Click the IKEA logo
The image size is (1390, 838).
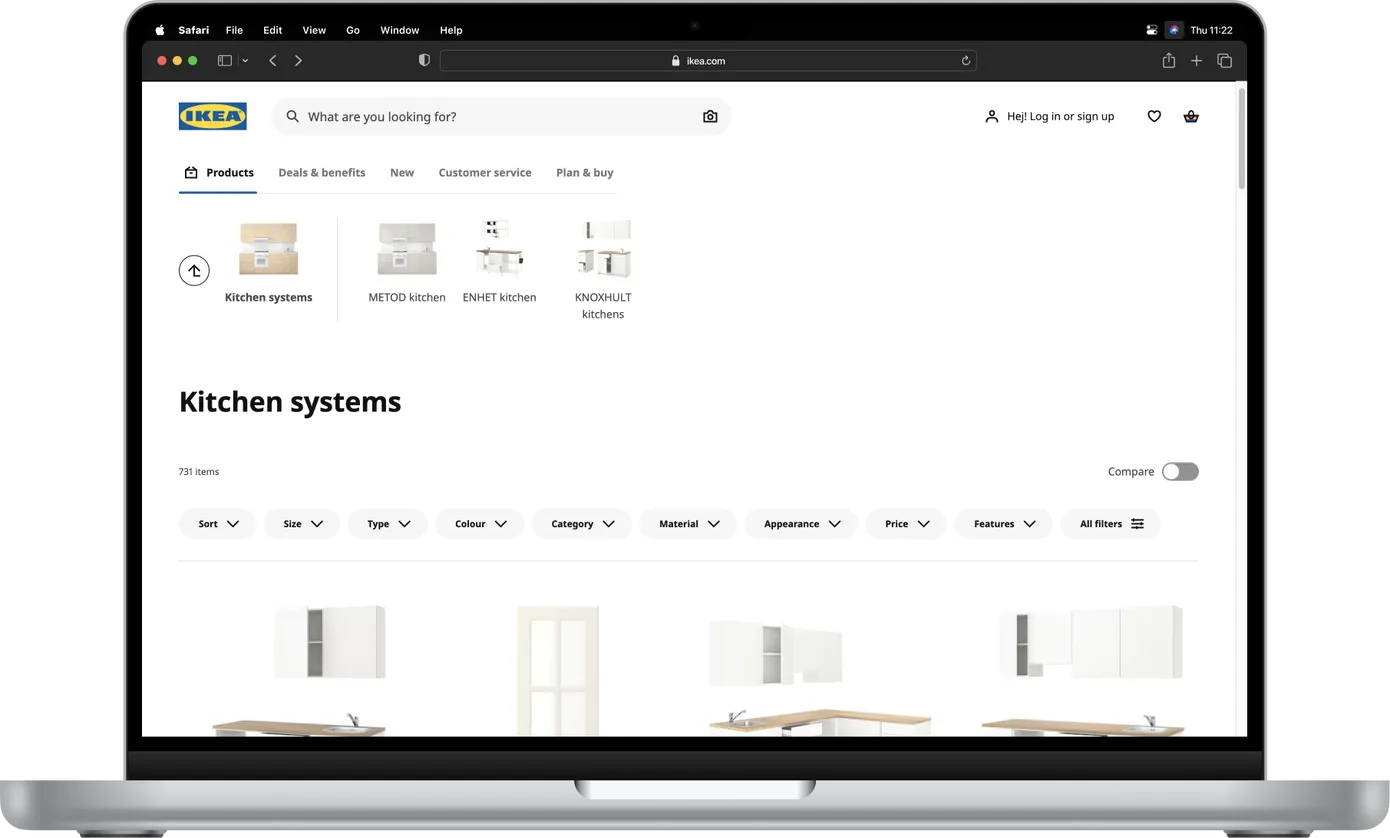[x=212, y=116]
